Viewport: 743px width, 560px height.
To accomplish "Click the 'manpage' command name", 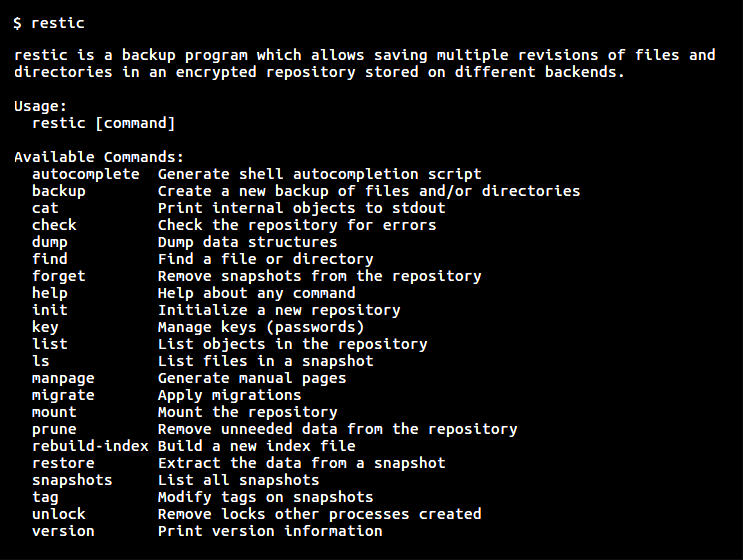I will pos(63,378).
